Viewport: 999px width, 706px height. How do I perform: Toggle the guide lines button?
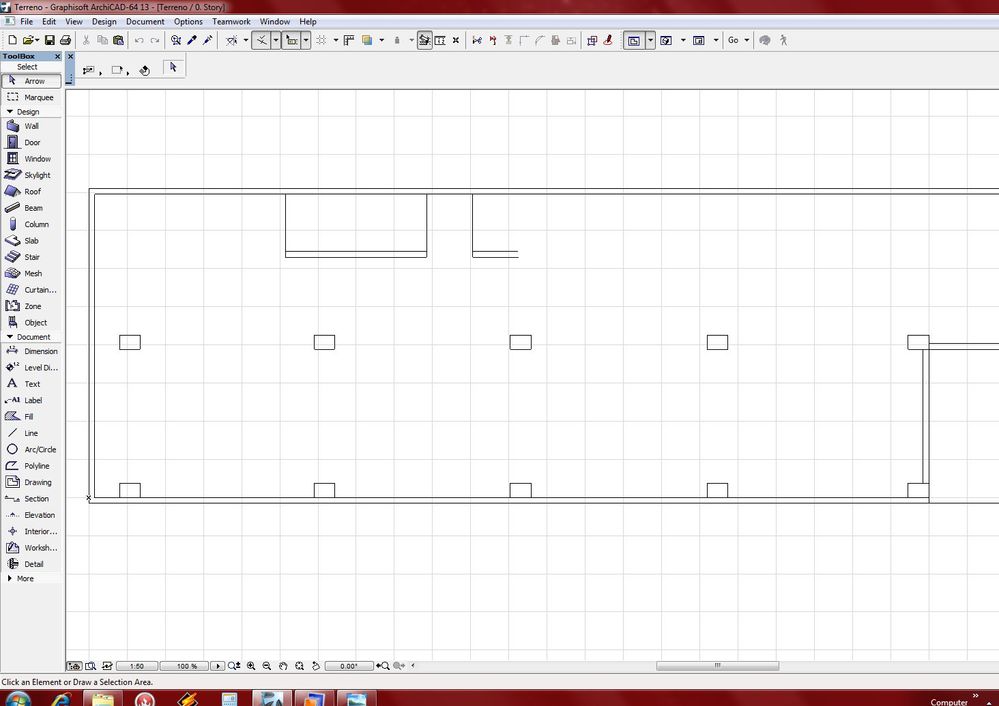click(x=261, y=40)
